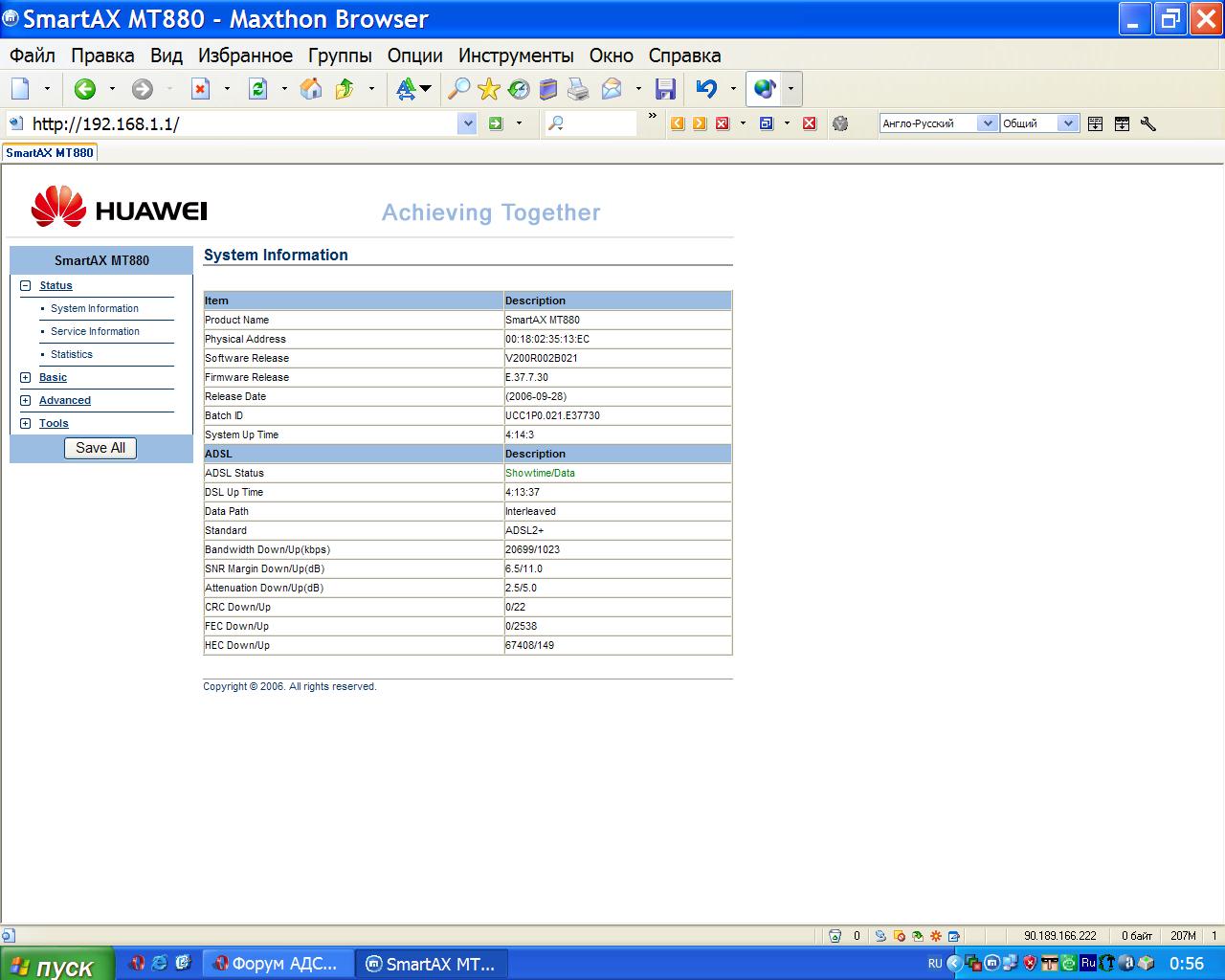Select the SmartAX MT880 browser tab
This screenshot has width=1225, height=980.
50,152
